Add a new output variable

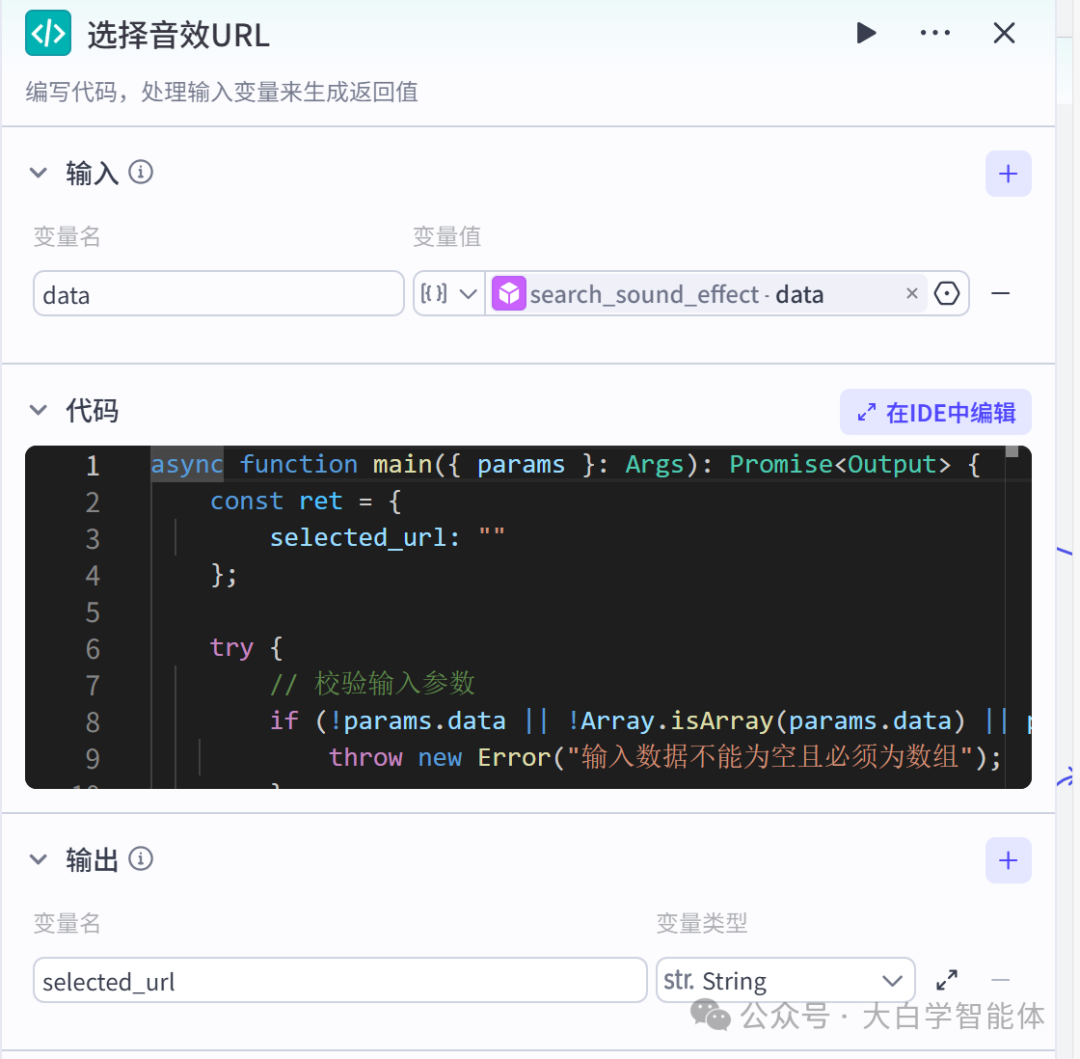[x=1008, y=860]
